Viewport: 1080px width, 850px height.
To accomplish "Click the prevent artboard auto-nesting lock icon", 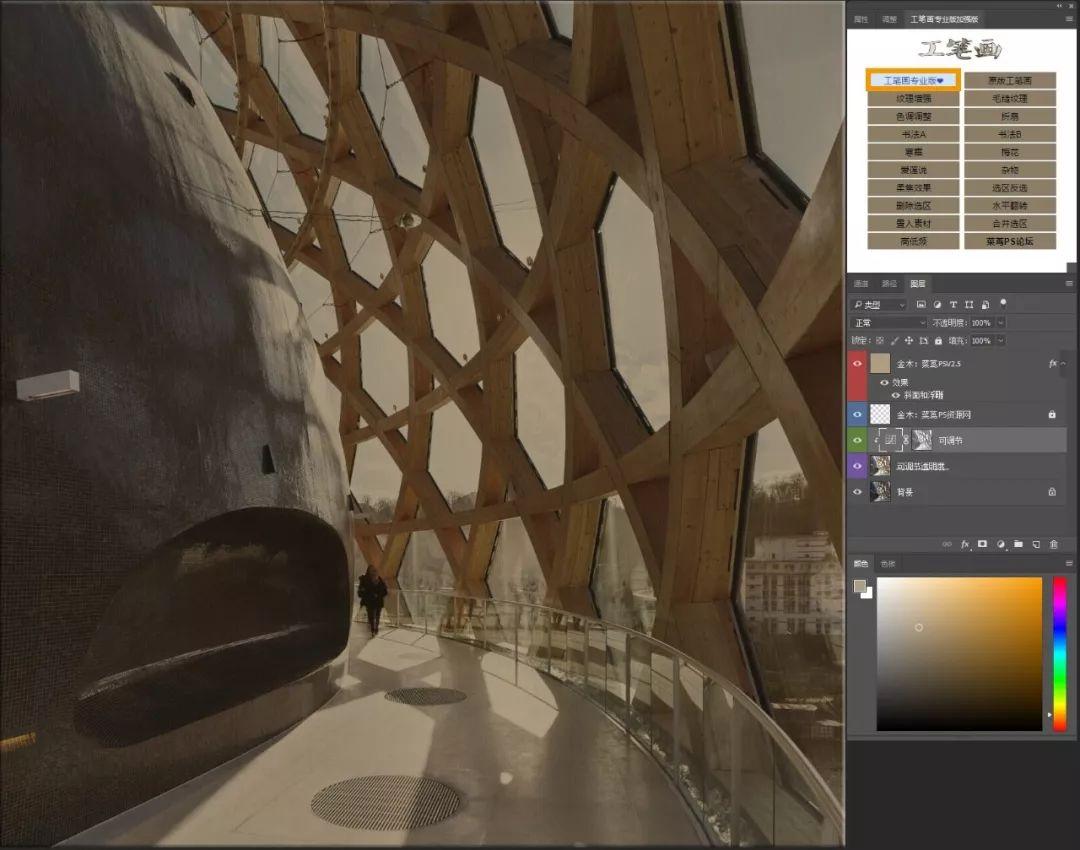I will (924, 340).
